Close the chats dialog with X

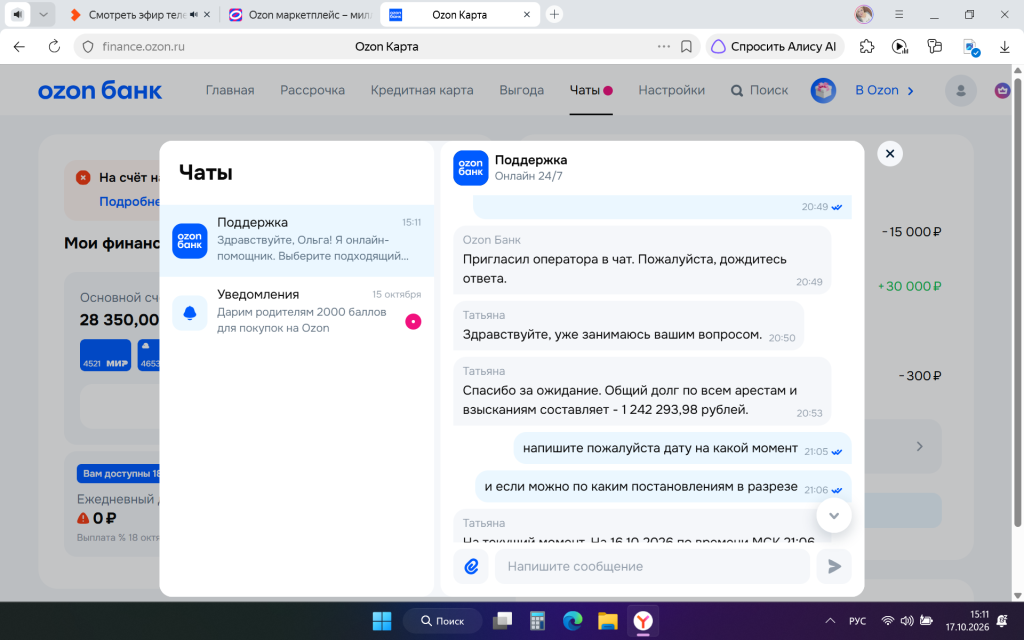(x=889, y=153)
